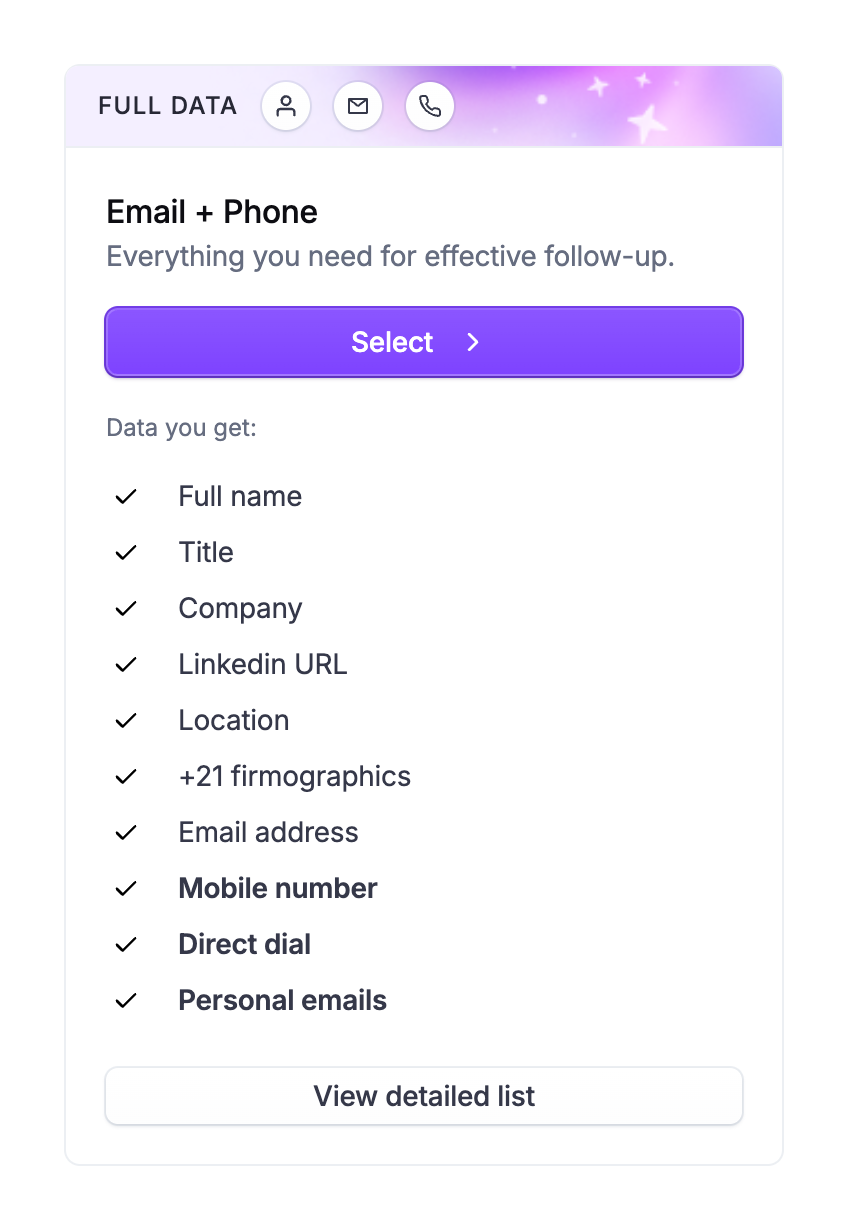Click the FULL DATA header label
This screenshot has height=1230, width=848.
[x=168, y=106]
